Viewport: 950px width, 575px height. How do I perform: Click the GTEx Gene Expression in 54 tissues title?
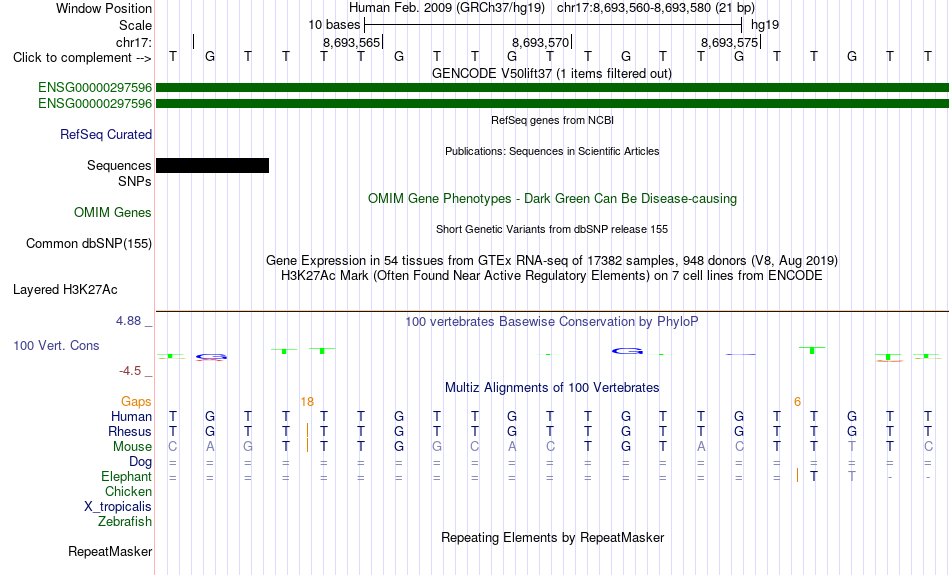pos(552,261)
